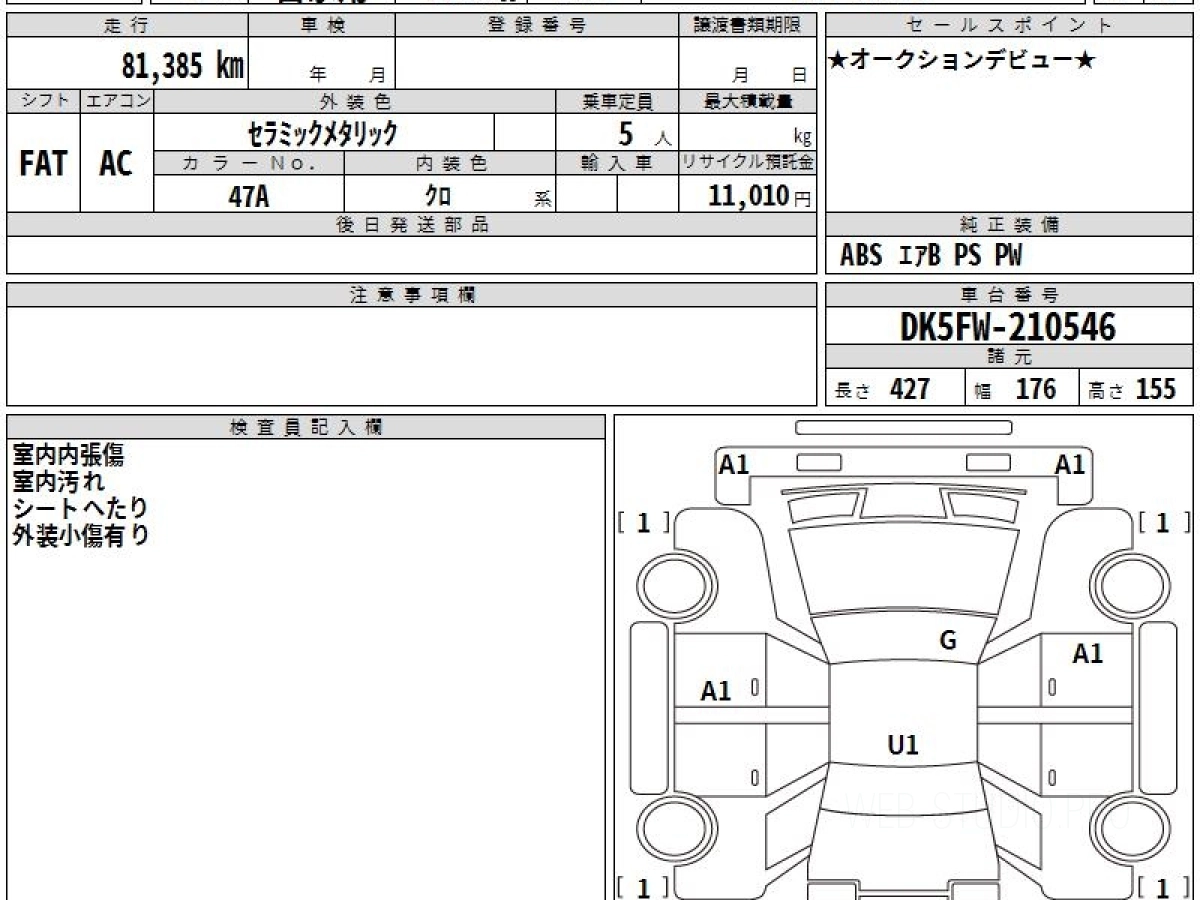The image size is (1200, 900).
Task: Select the 検査員記入欄 header bar
Action: (306, 427)
